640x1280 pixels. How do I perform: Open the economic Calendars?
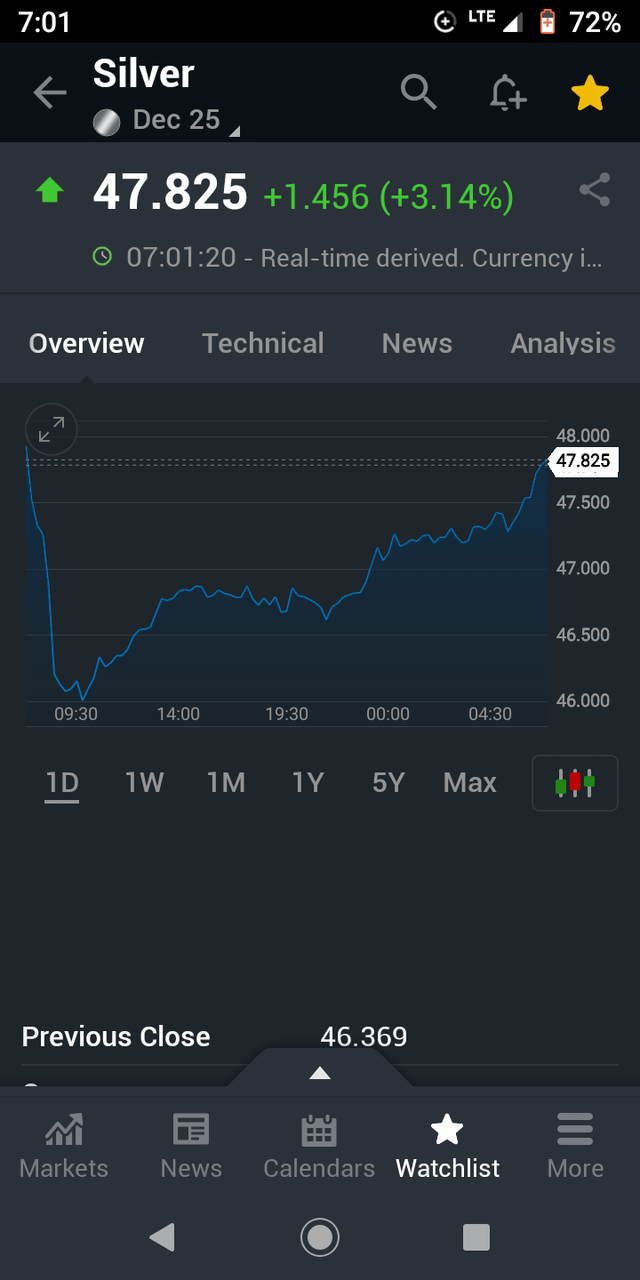318,1145
